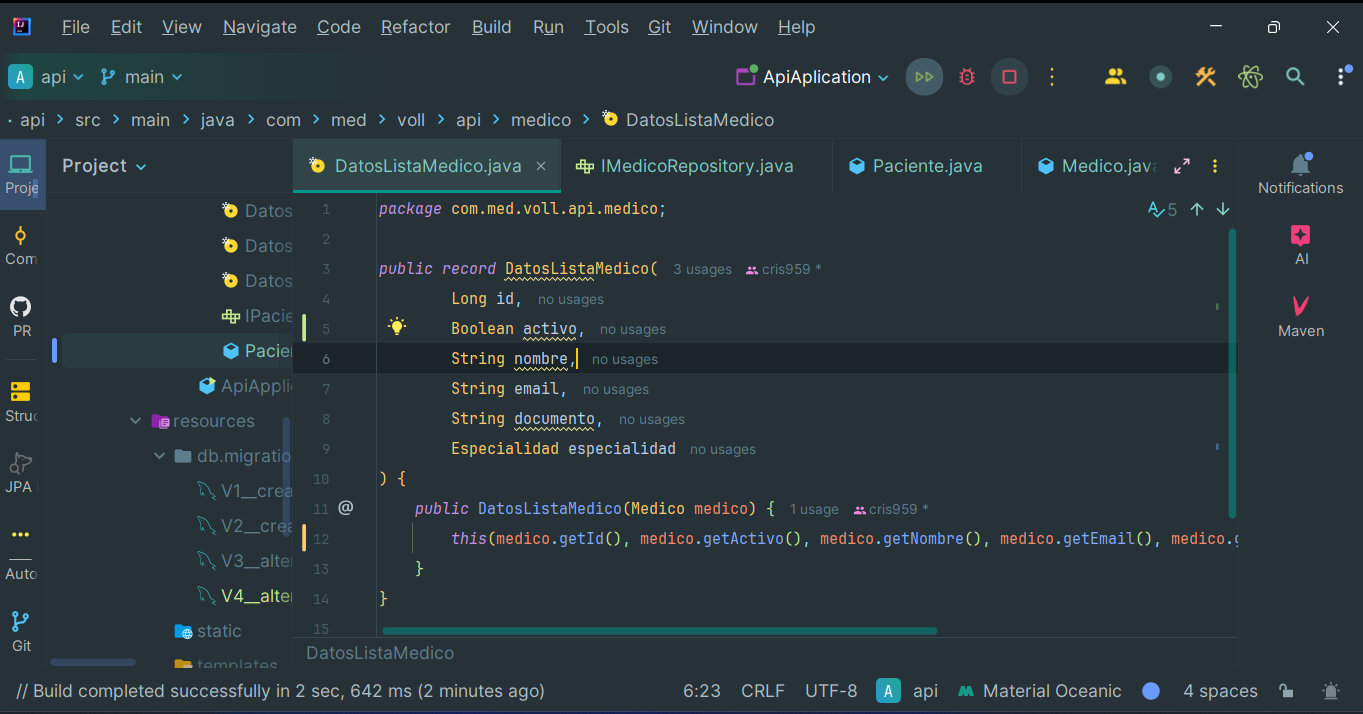Open the JPA tool window
The image size is (1363, 714).
[21, 473]
